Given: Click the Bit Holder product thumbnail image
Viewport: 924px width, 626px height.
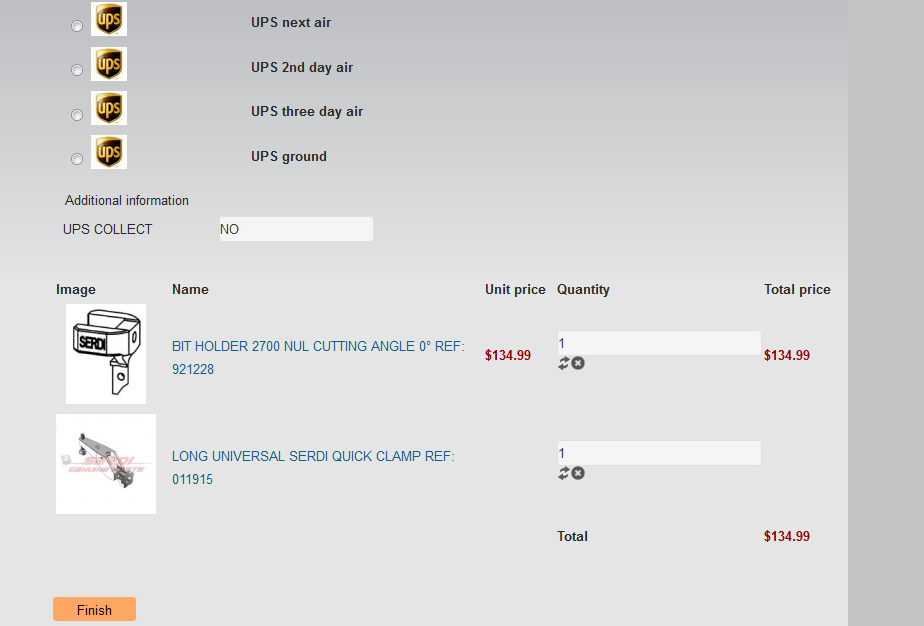Looking at the screenshot, I should [106, 354].
